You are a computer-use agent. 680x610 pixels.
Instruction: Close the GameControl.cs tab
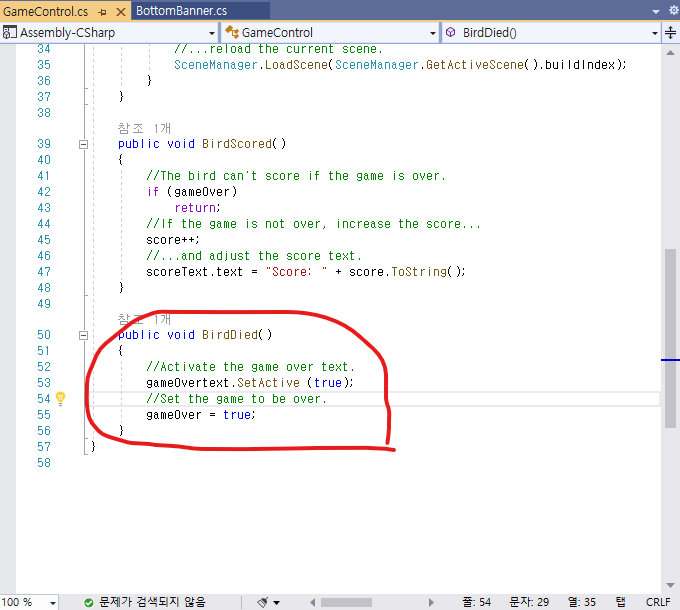click(121, 12)
